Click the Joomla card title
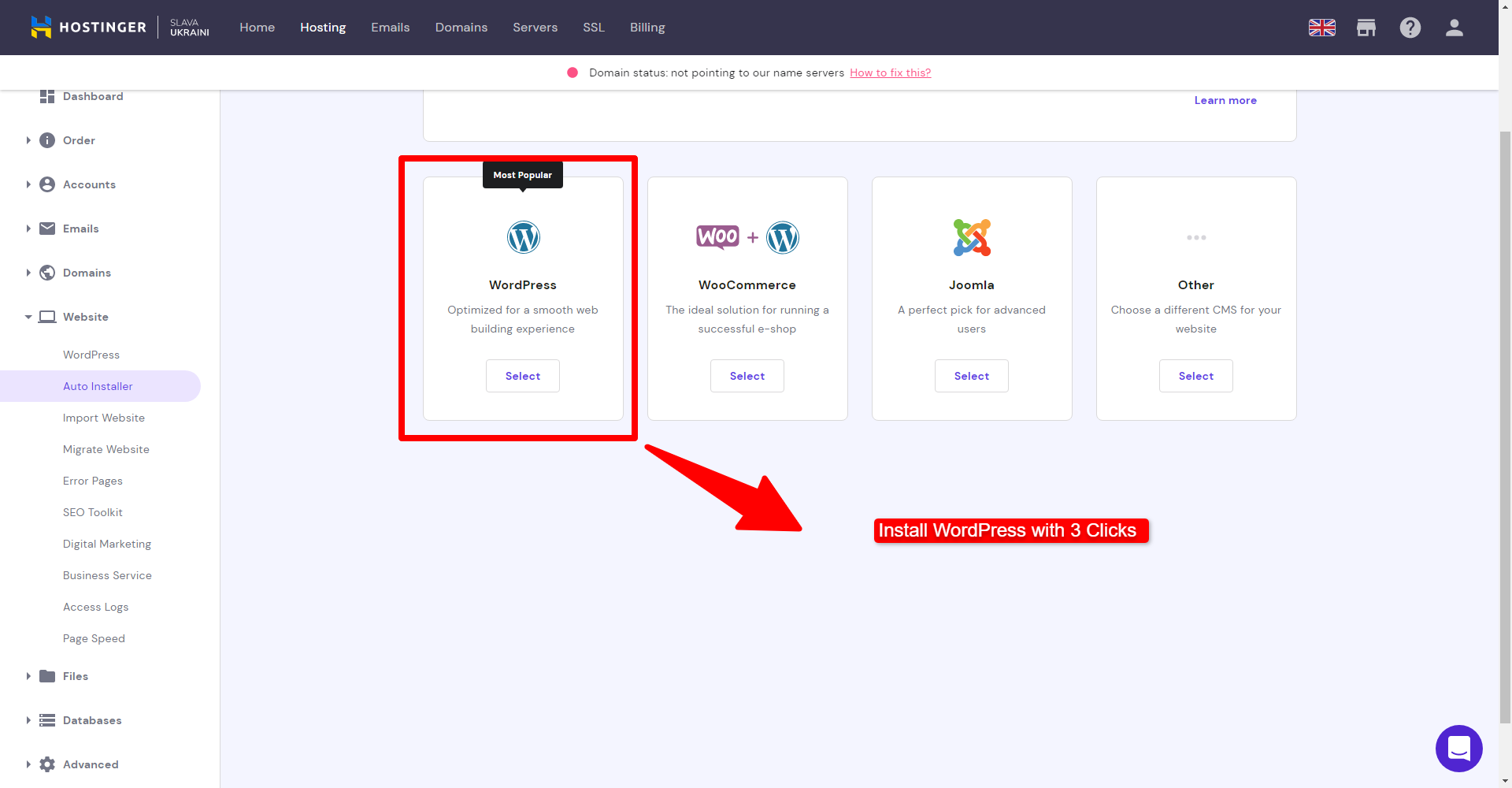This screenshot has height=788, width=1512. click(972, 285)
